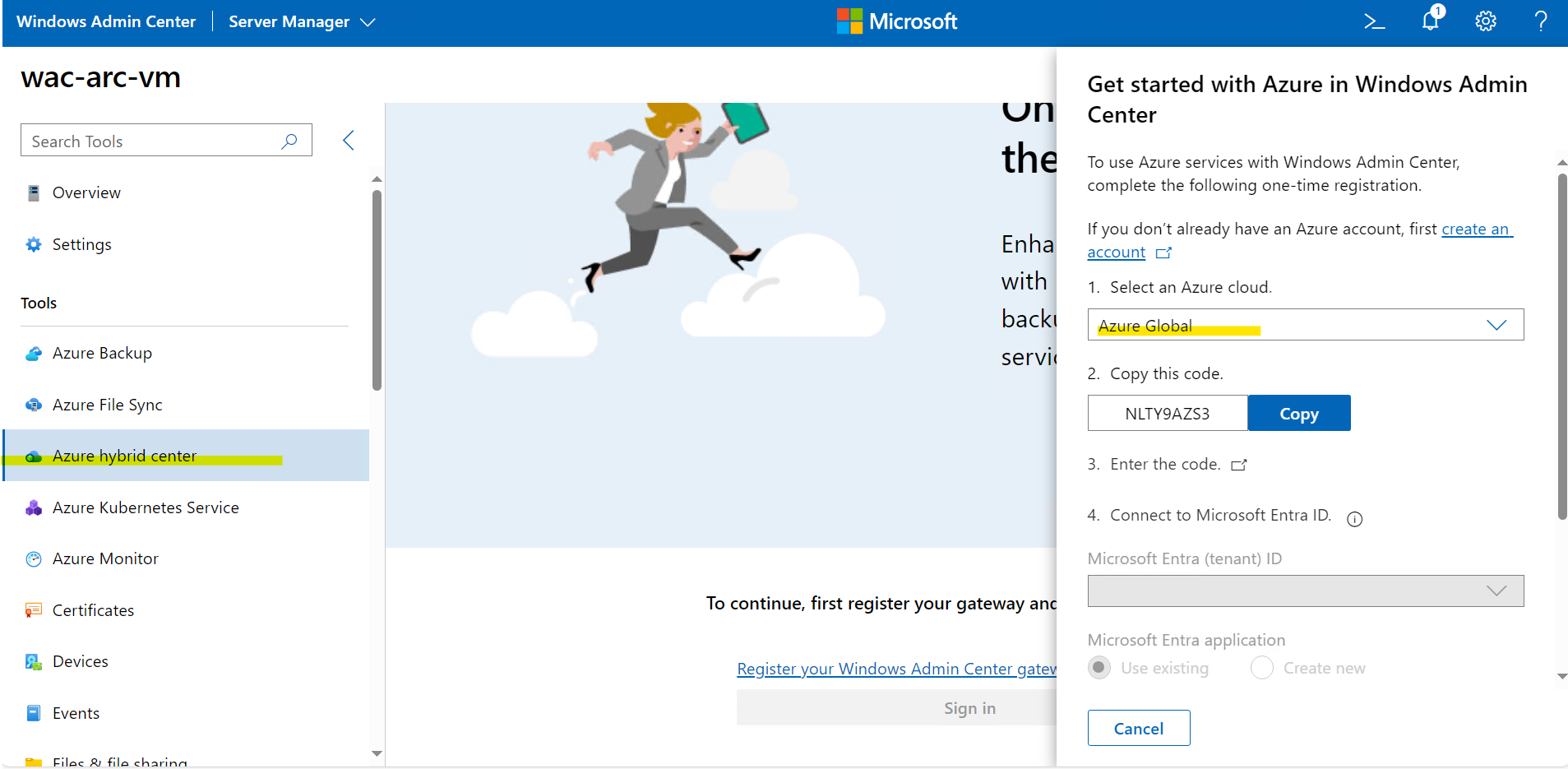This screenshot has height=769, width=1568.
Task: Open Settings in the sidebar
Action: click(x=186, y=244)
